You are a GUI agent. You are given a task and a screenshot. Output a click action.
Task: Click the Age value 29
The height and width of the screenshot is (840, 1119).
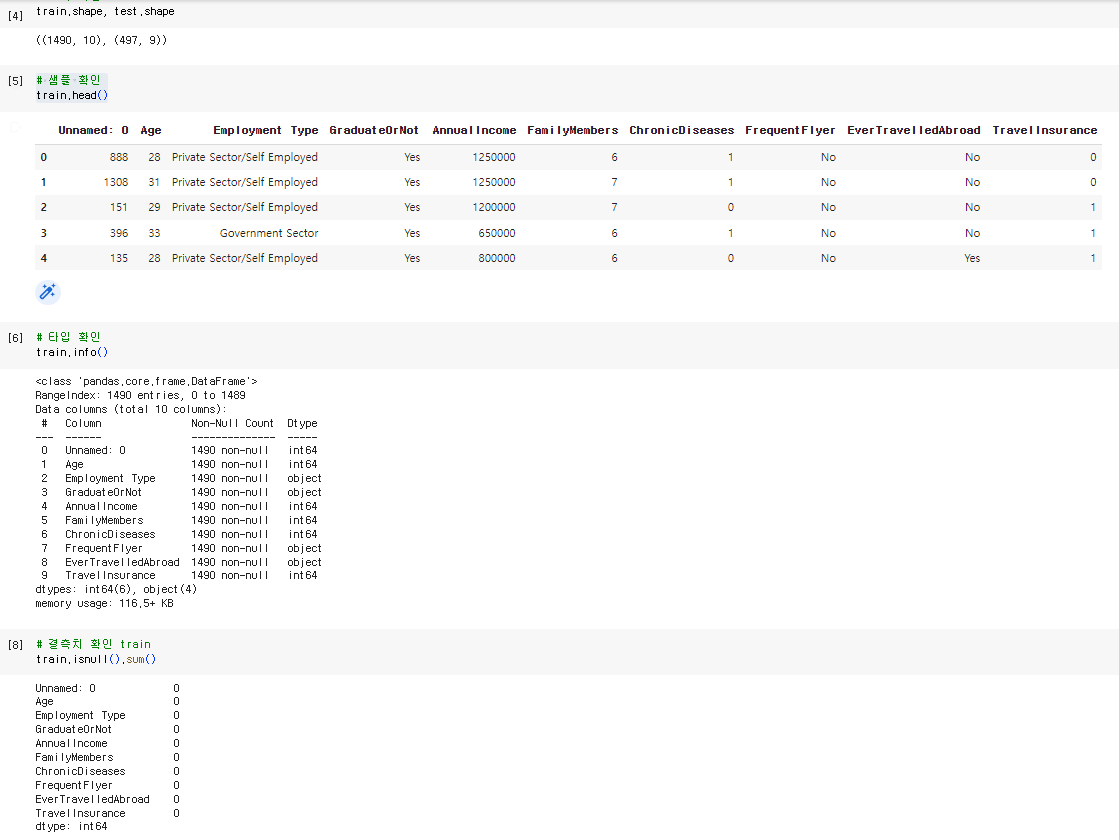click(154, 207)
